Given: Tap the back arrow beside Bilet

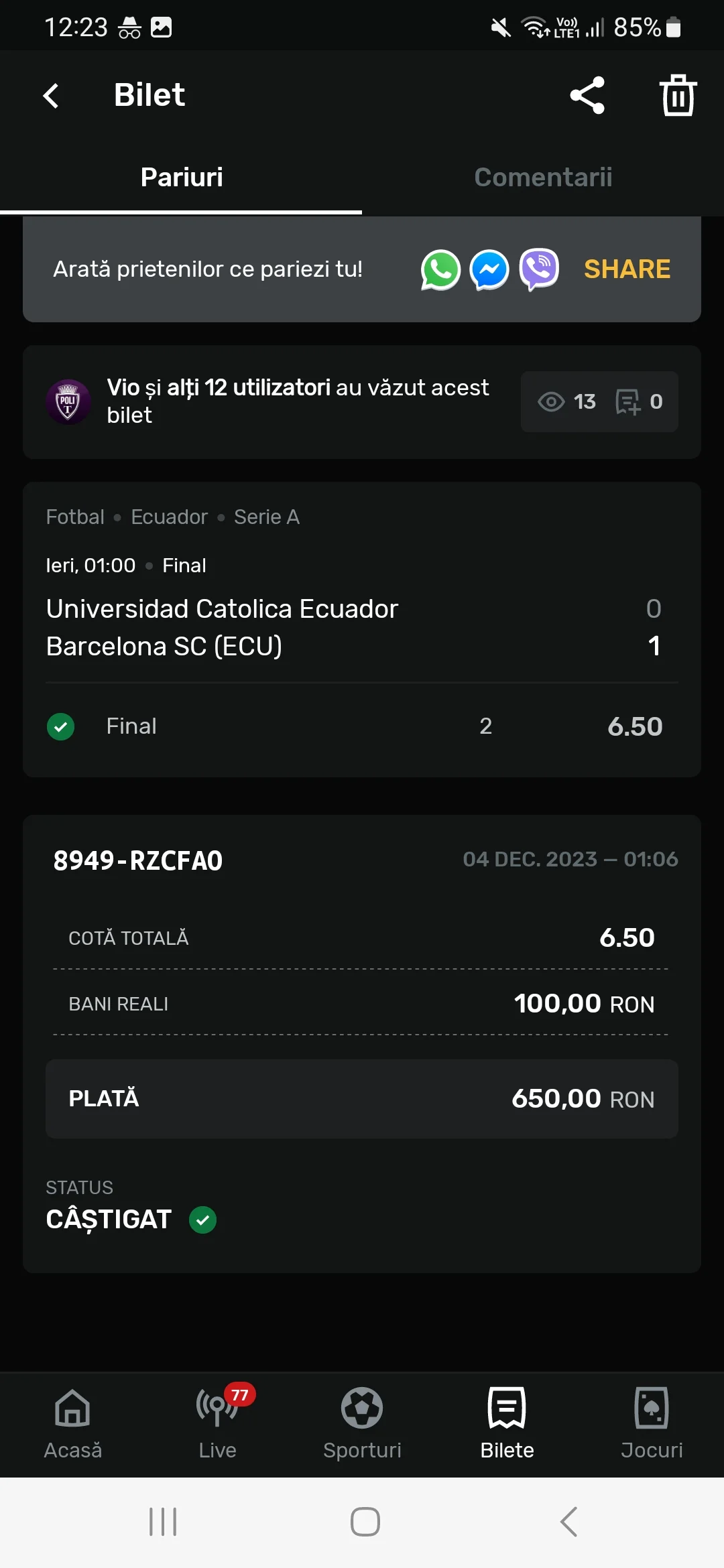Looking at the screenshot, I should pyautogui.click(x=52, y=95).
